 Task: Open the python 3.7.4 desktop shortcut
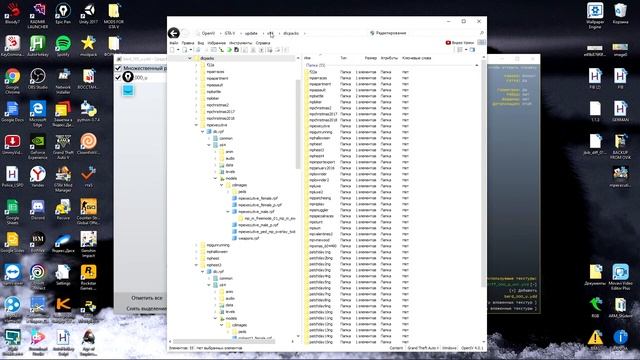(x=88, y=111)
